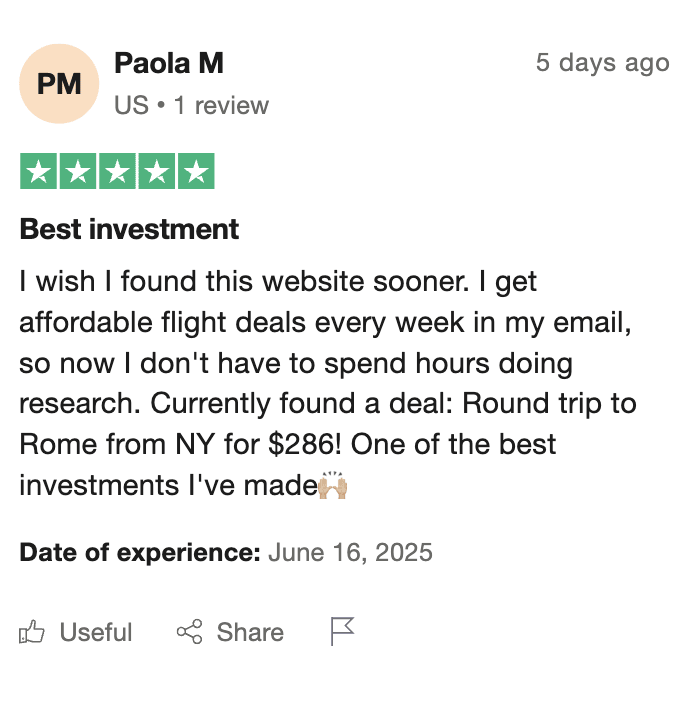Click the 'Date of experience' label

click(x=140, y=553)
